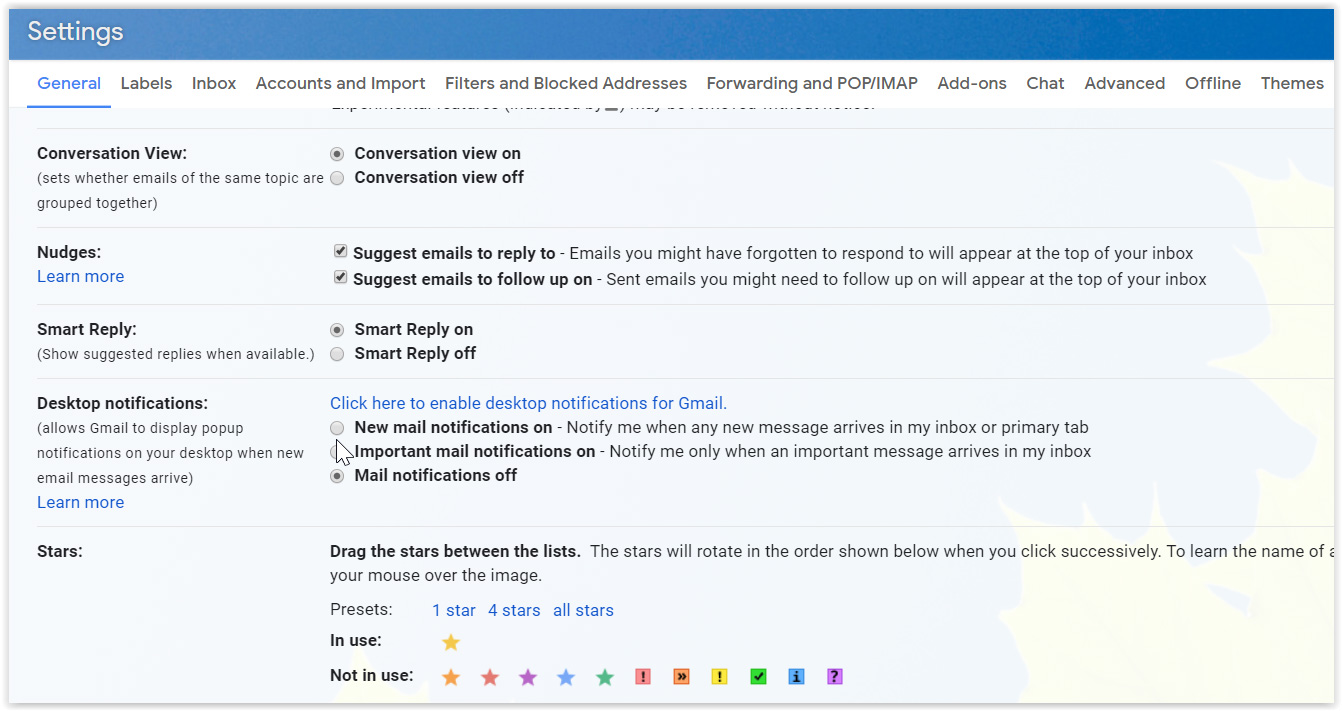Select Mail notifications off

337,476
